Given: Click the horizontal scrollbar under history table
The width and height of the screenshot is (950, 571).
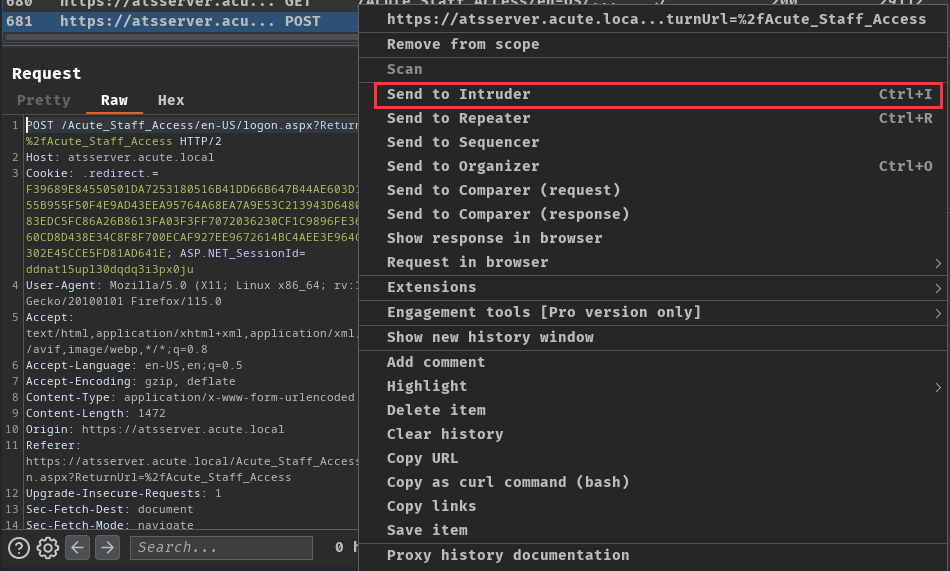Looking at the screenshot, I should (x=181, y=38).
